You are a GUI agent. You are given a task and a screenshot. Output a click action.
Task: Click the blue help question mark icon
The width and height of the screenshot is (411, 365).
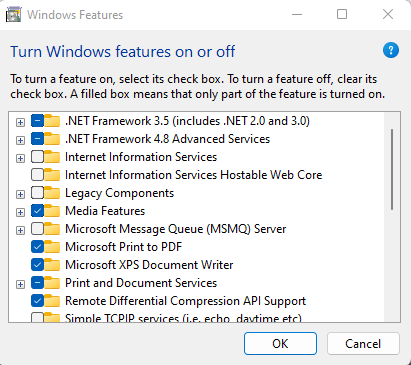[x=391, y=51]
